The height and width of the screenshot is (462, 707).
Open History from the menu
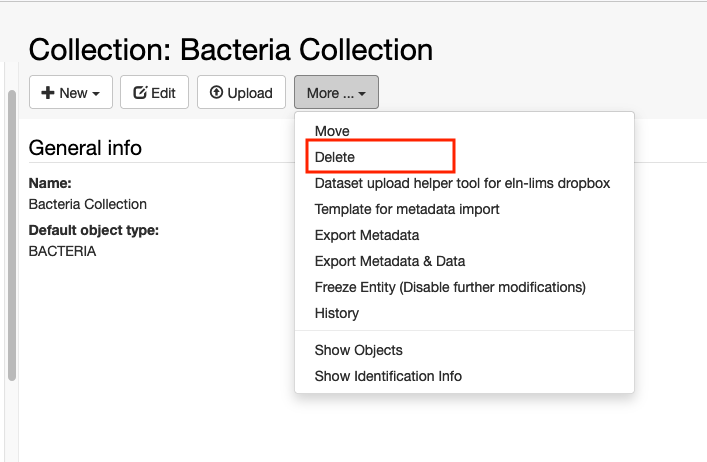337,313
